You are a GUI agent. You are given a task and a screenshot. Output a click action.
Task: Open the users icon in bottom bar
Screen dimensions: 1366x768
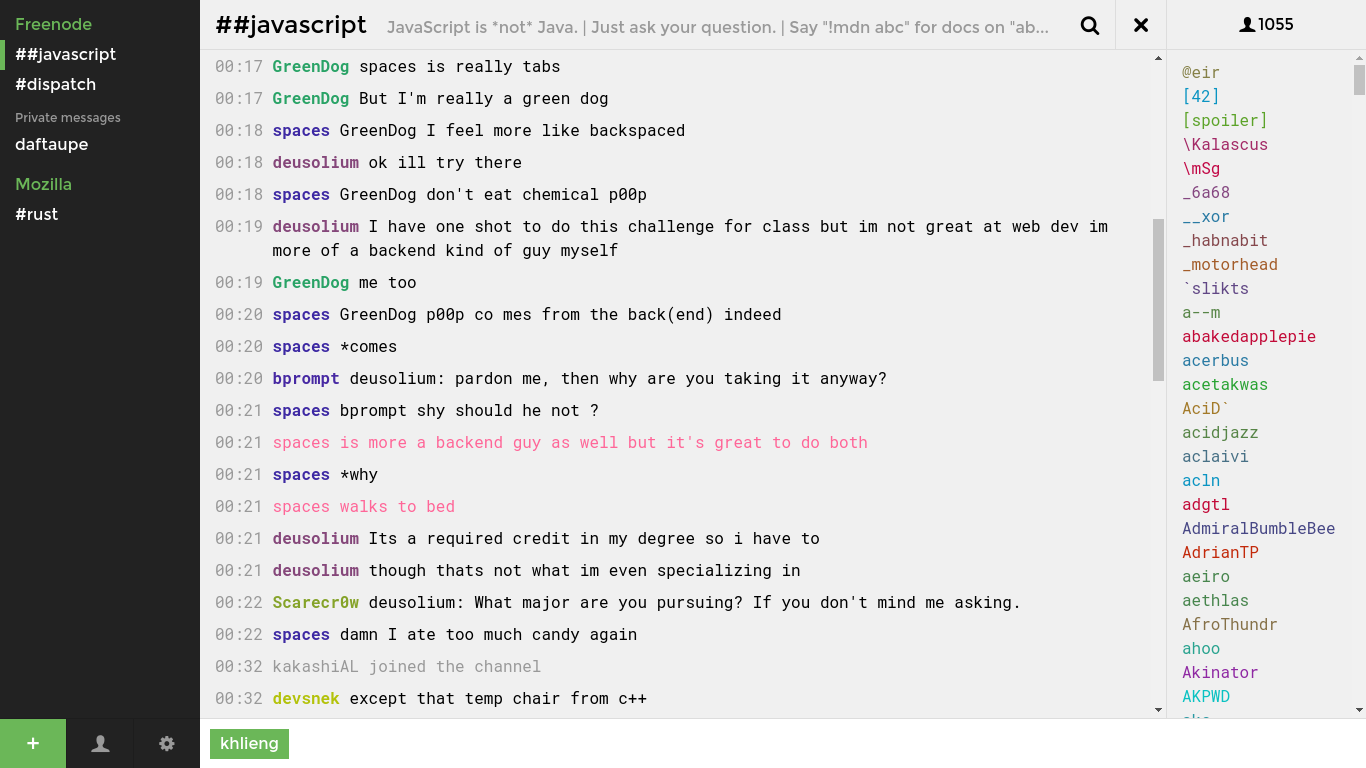tap(100, 743)
